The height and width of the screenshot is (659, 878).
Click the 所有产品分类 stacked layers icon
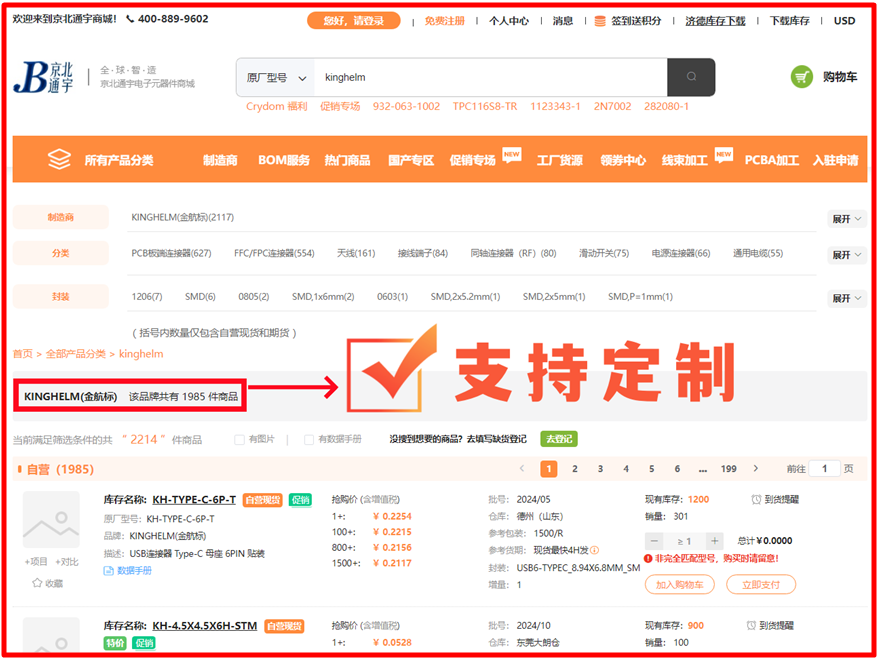pos(60,160)
